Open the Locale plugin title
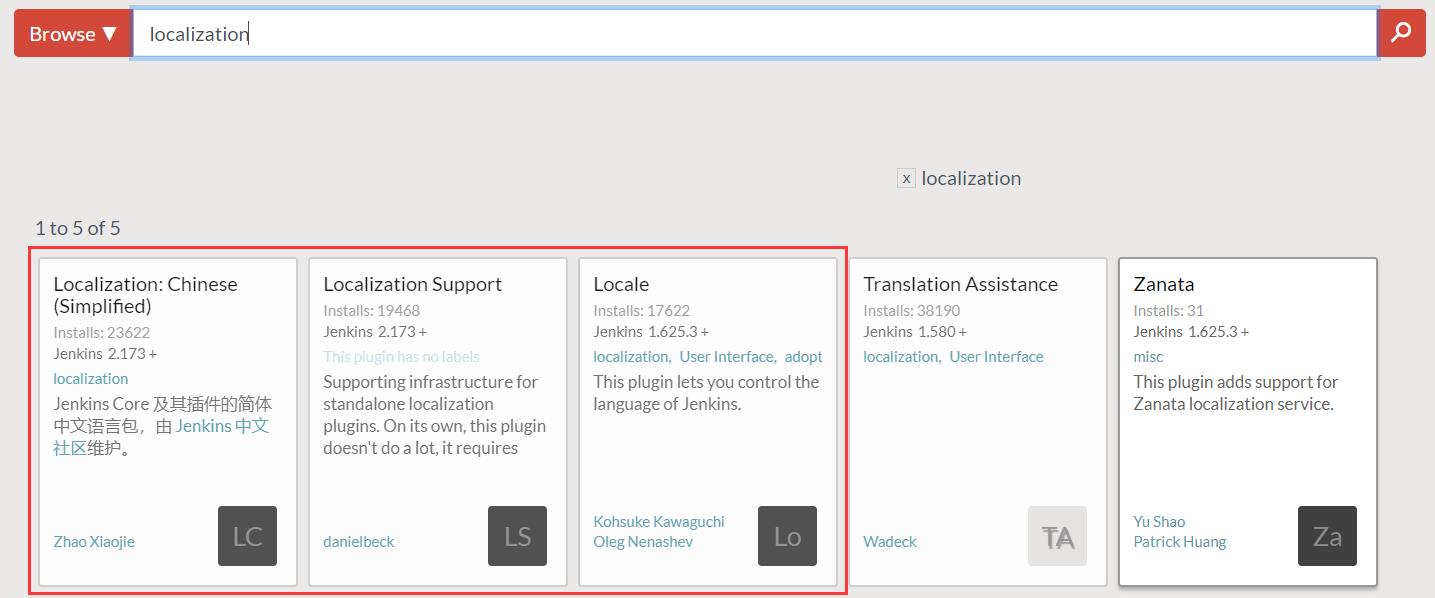 pos(621,284)
